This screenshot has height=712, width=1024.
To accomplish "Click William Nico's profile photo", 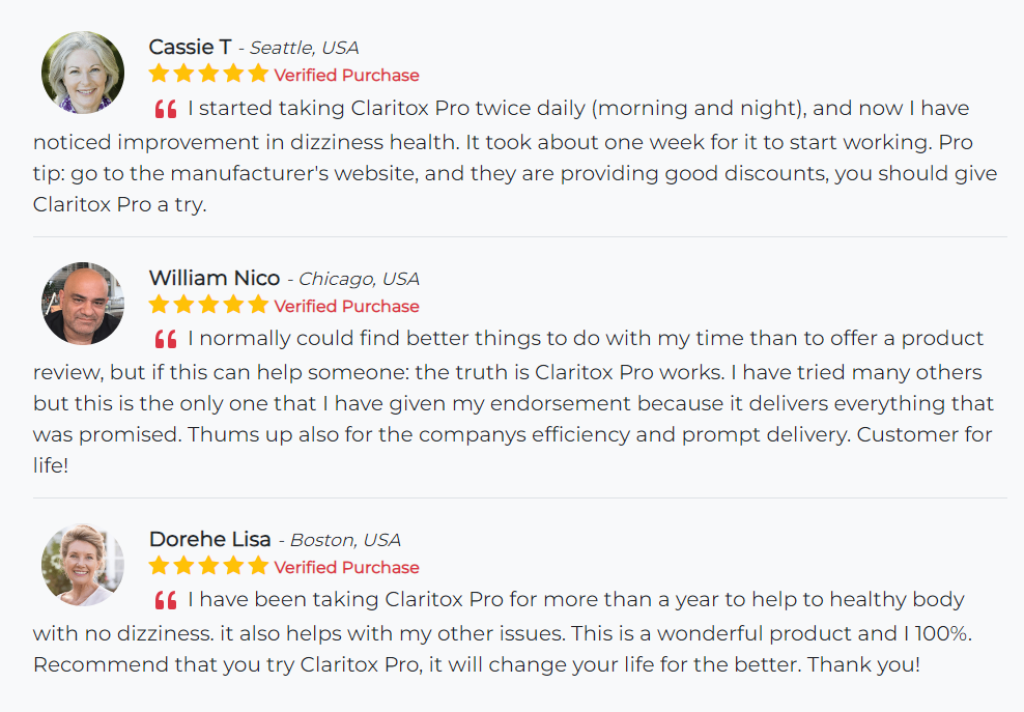I will point(82,304).
